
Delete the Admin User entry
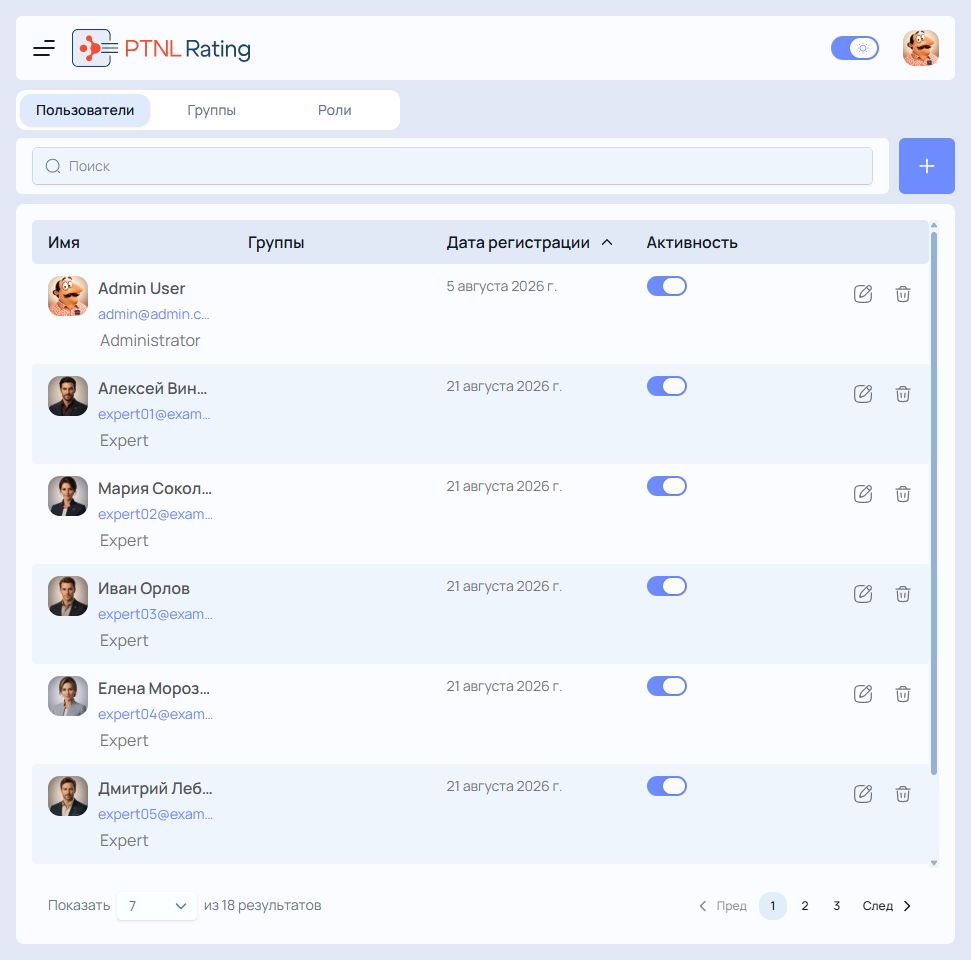[903, 294]
